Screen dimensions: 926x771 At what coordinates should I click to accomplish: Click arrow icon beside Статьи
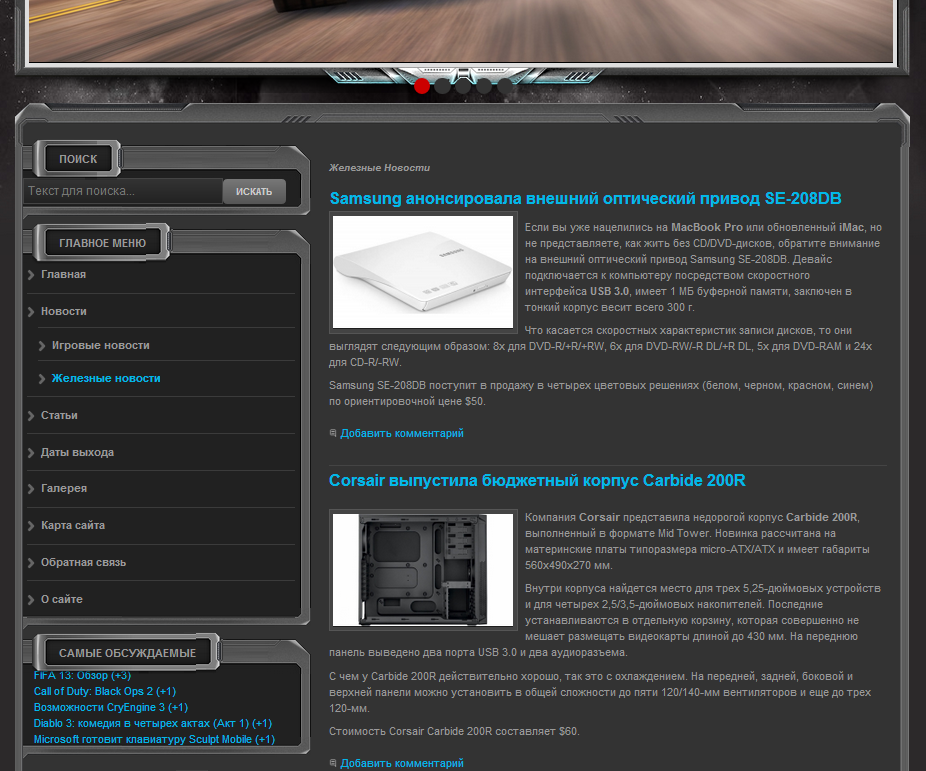(x=31, y=416)
